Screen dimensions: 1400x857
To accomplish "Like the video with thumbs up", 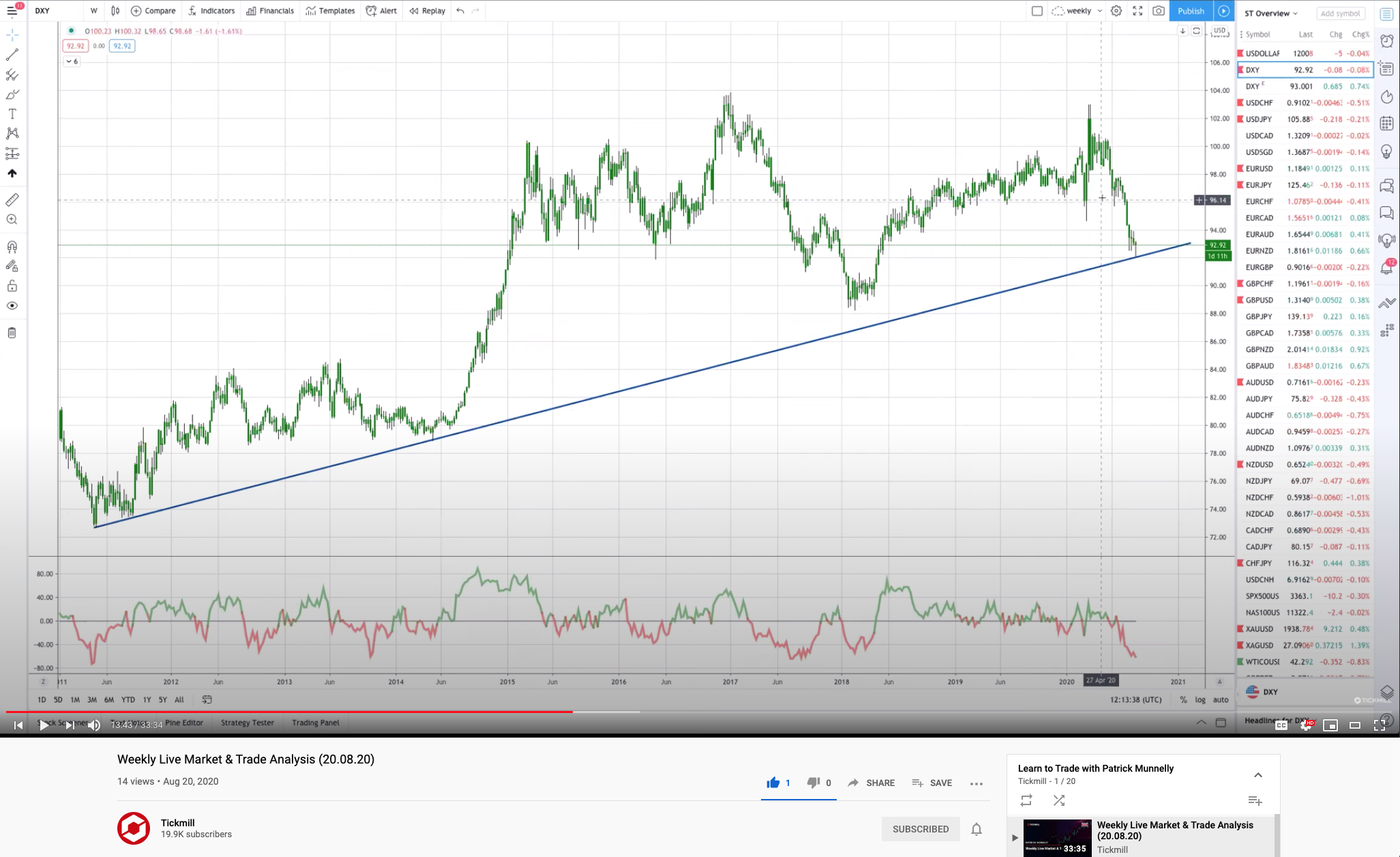I will (773, 783).
